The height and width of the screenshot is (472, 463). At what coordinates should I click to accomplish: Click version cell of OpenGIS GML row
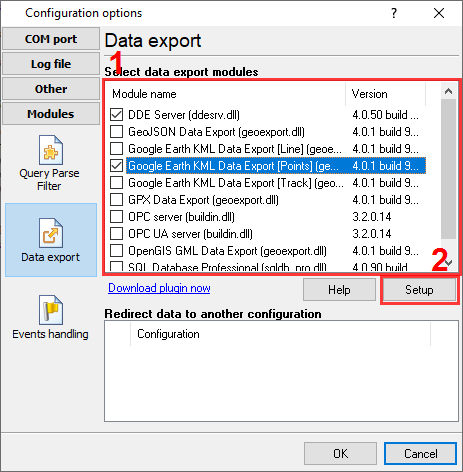tap(385, 251)
